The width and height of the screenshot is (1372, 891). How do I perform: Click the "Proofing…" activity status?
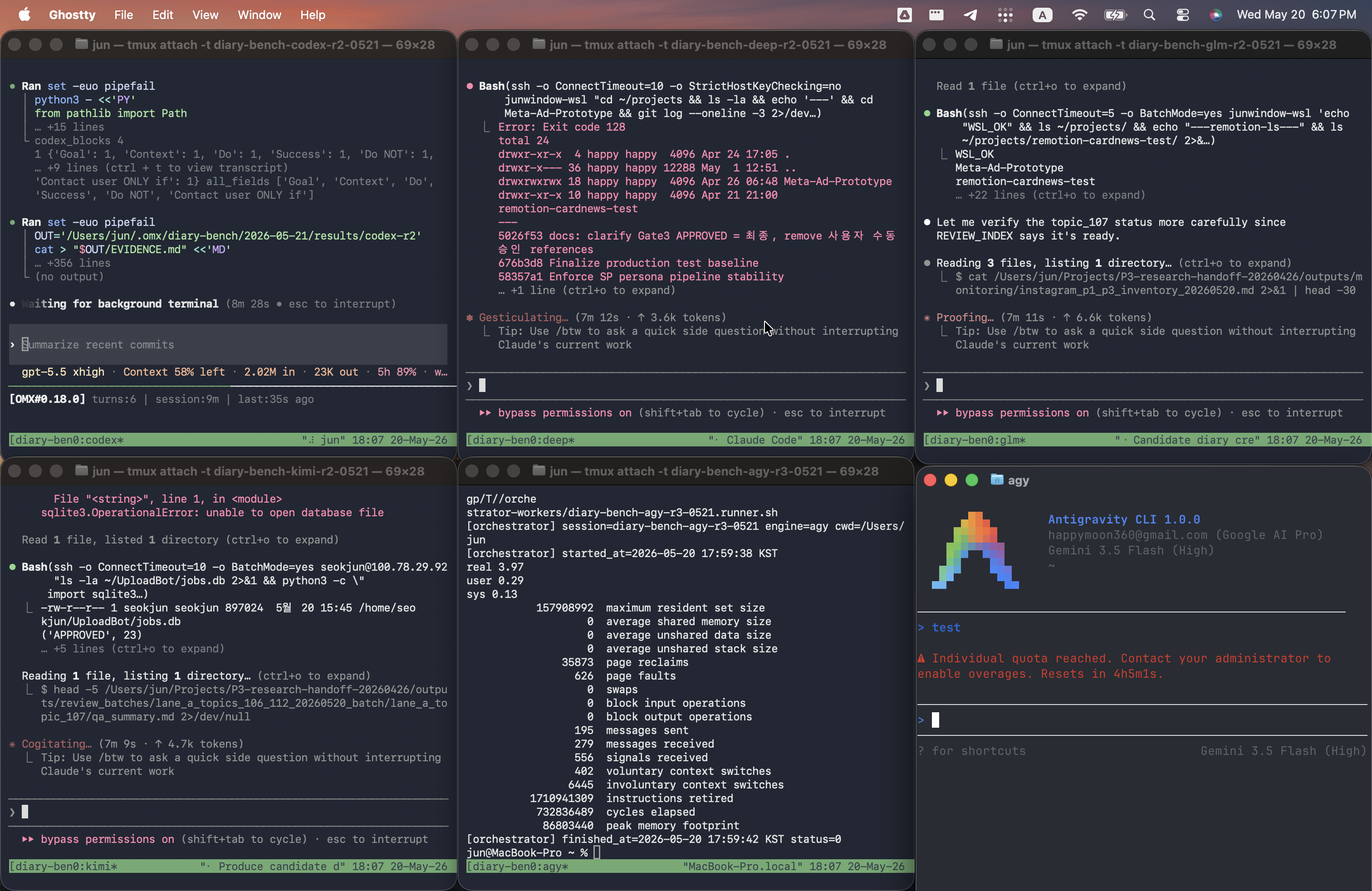tap(965, 318)
